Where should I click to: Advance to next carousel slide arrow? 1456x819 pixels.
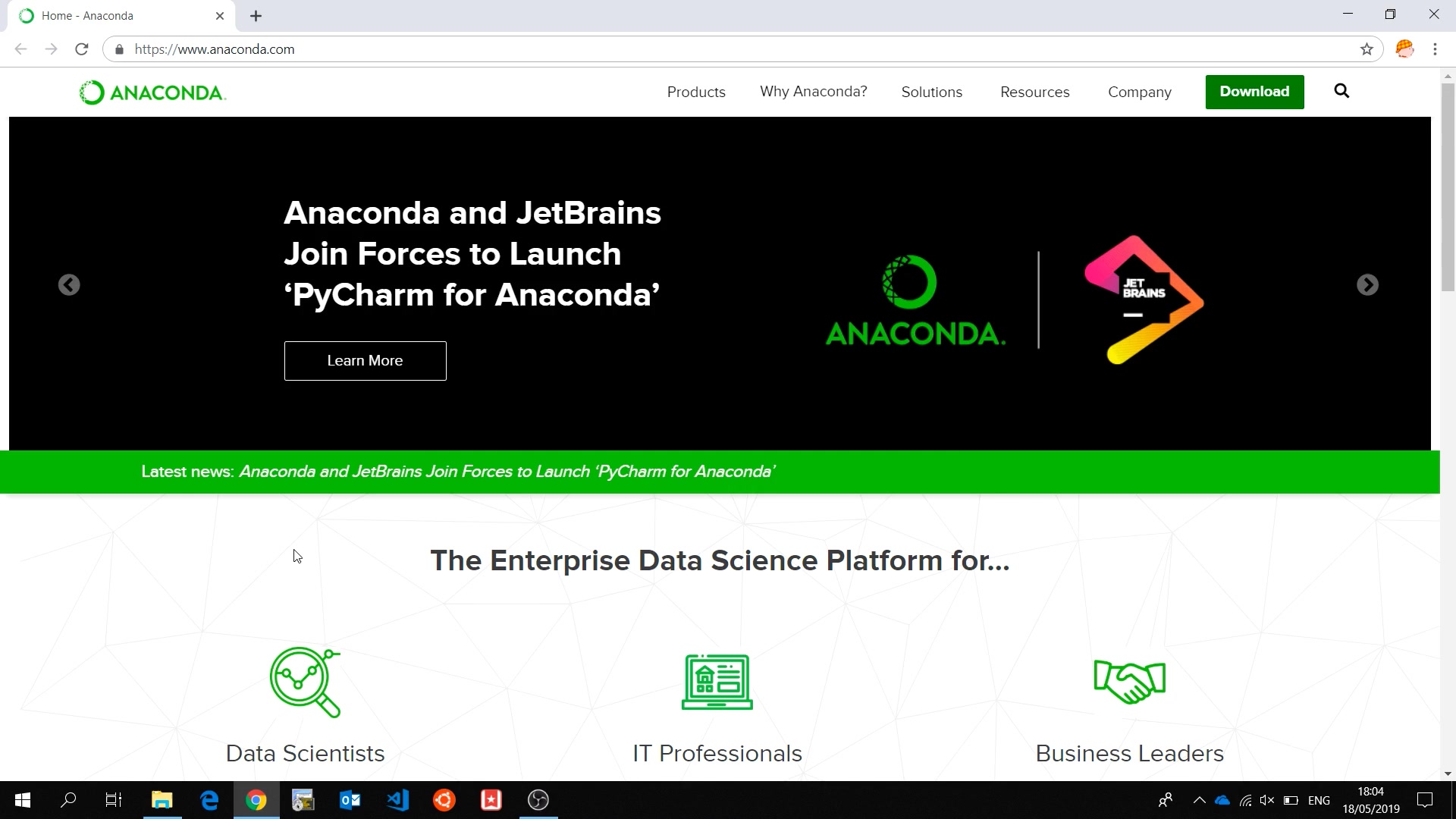1367,284
